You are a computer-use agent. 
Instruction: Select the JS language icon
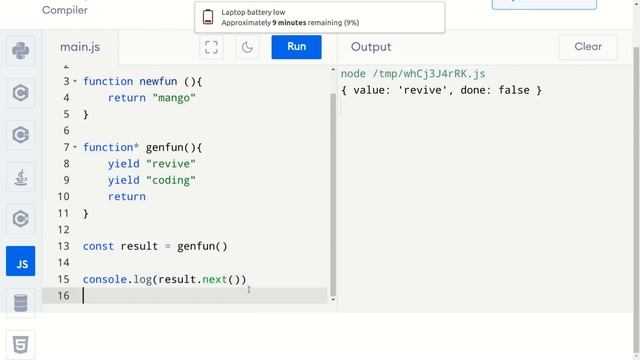[x=20, y=261]
